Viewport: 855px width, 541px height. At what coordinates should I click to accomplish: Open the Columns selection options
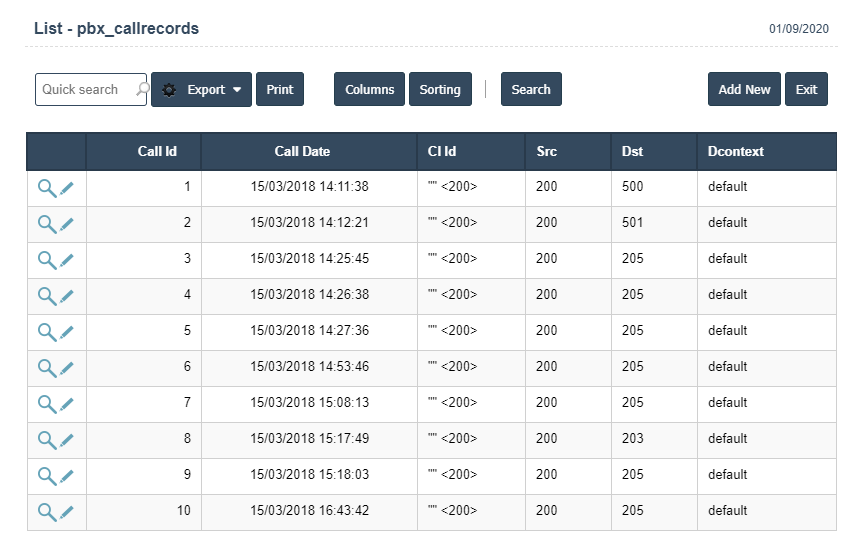369,90
